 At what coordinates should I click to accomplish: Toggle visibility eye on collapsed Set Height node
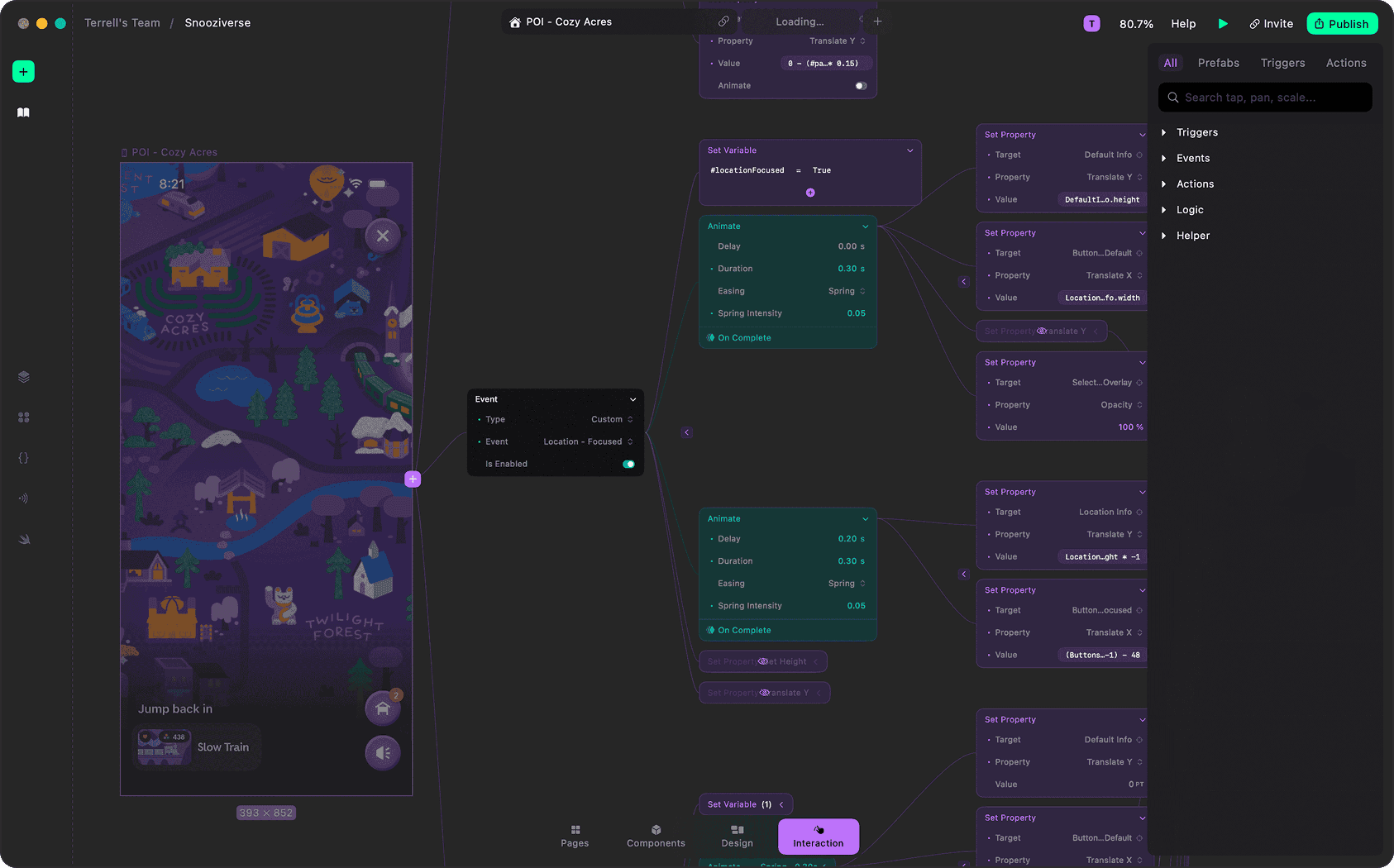[763, 661]
